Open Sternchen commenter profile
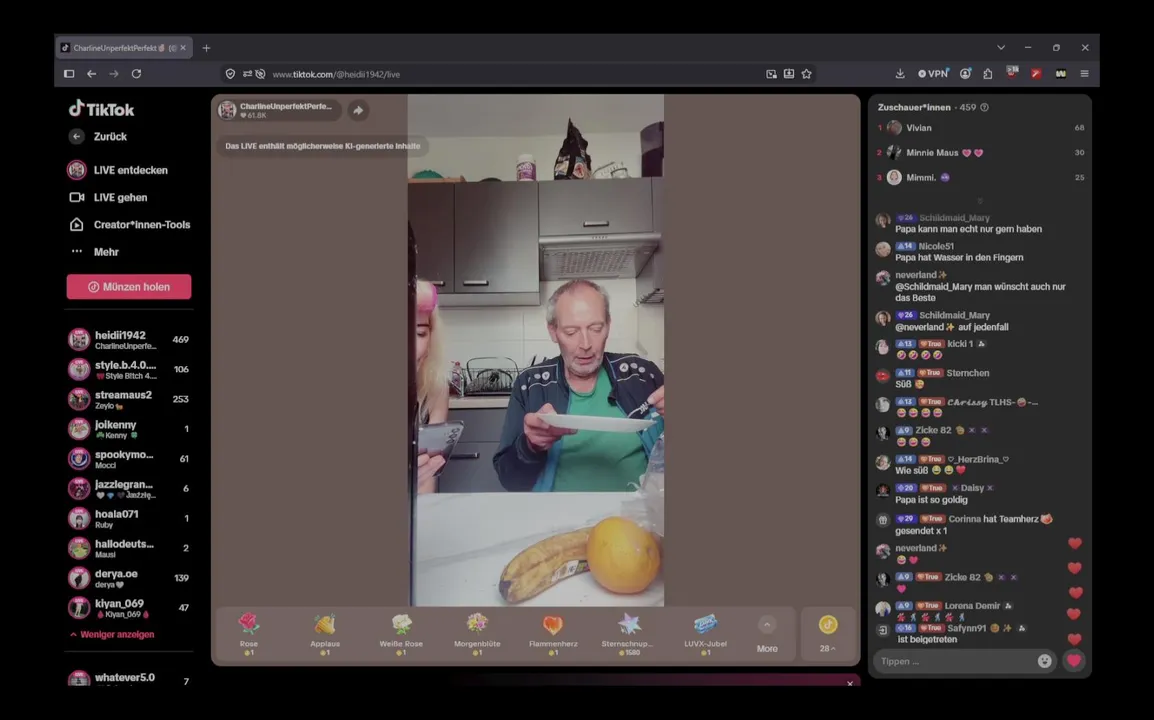 (x=968, y=373)
